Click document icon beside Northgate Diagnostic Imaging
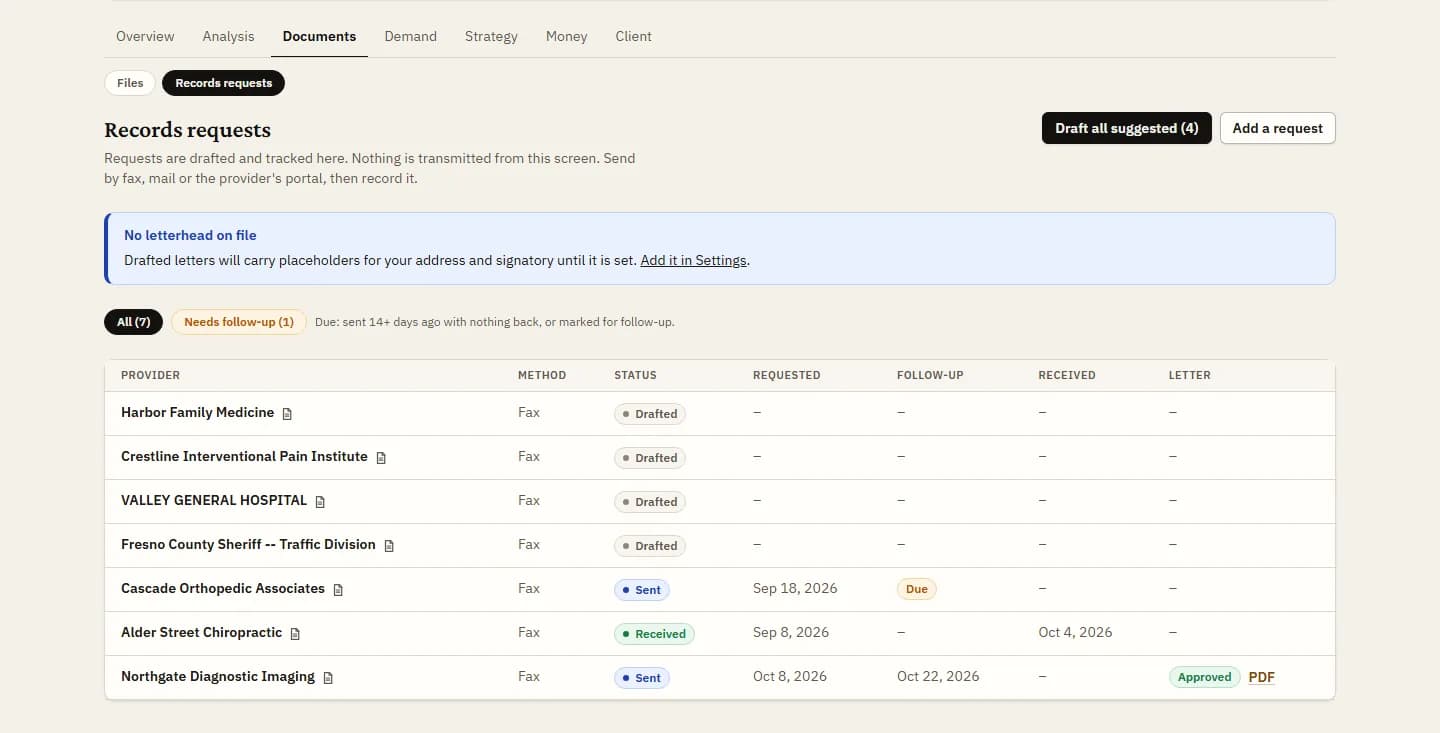The image size is (1440, 733). [x=328, y=677]
